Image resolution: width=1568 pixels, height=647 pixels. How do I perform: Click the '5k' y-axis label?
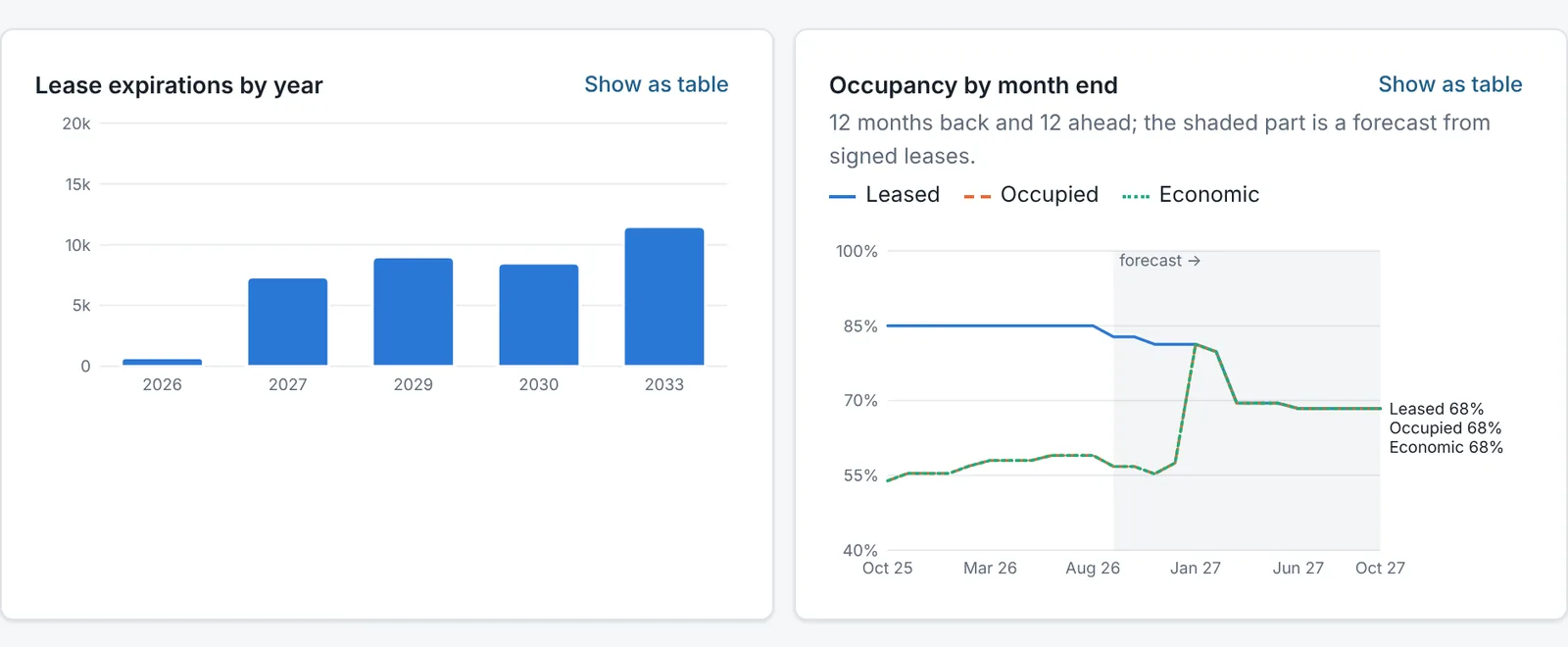tap(81, 305)
